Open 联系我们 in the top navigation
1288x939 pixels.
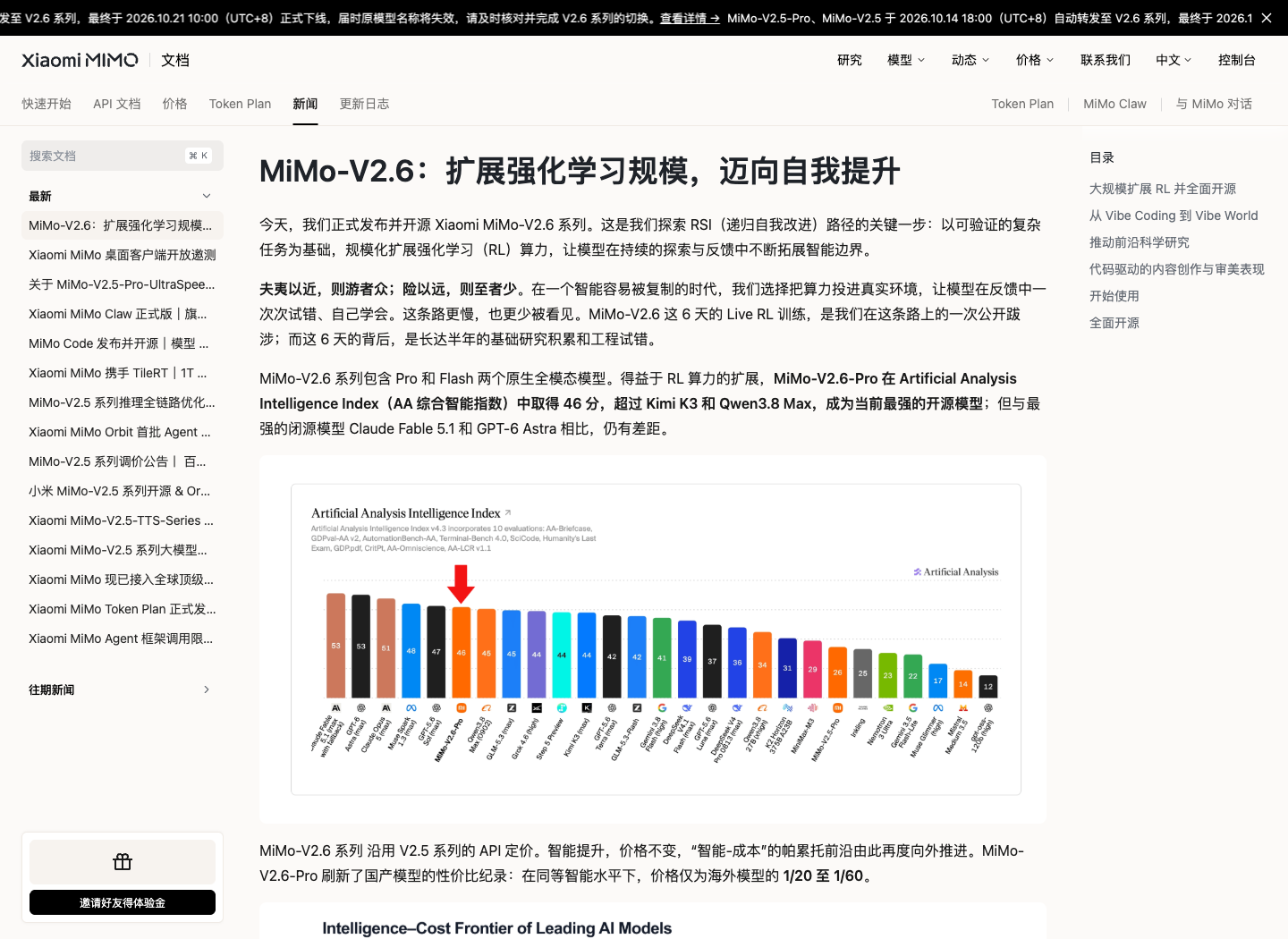[1106, 60]
